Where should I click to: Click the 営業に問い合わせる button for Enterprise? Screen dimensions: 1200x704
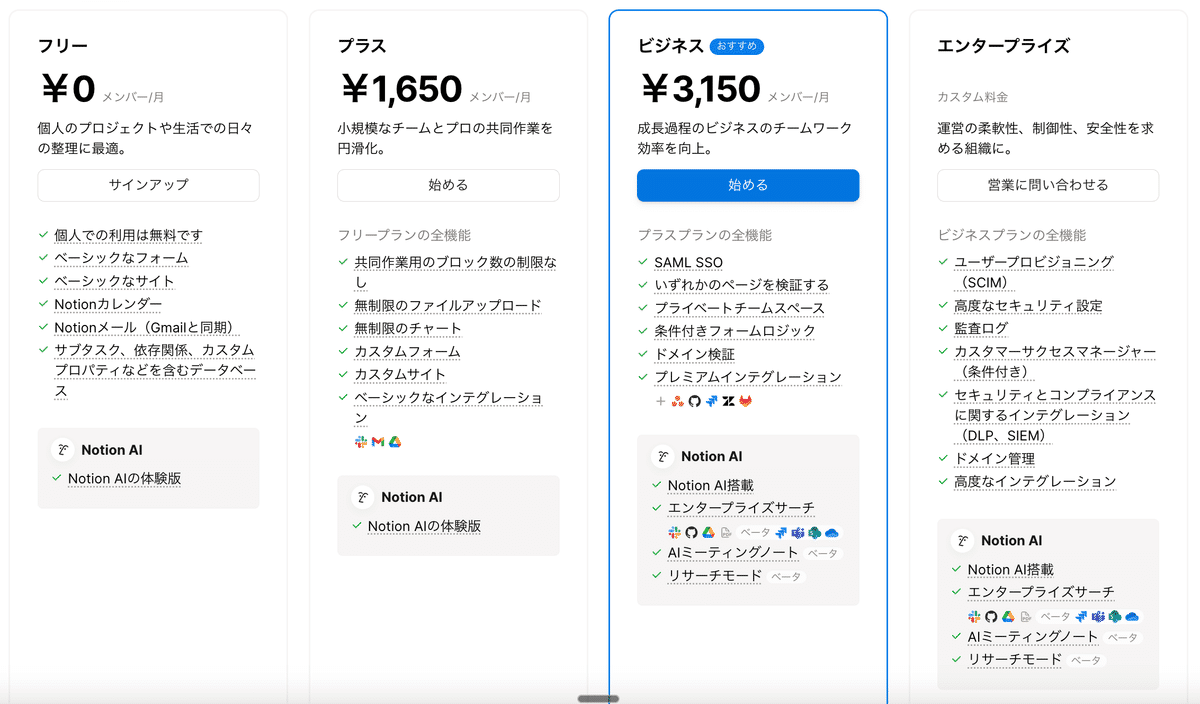click(x=1047, y=185)
